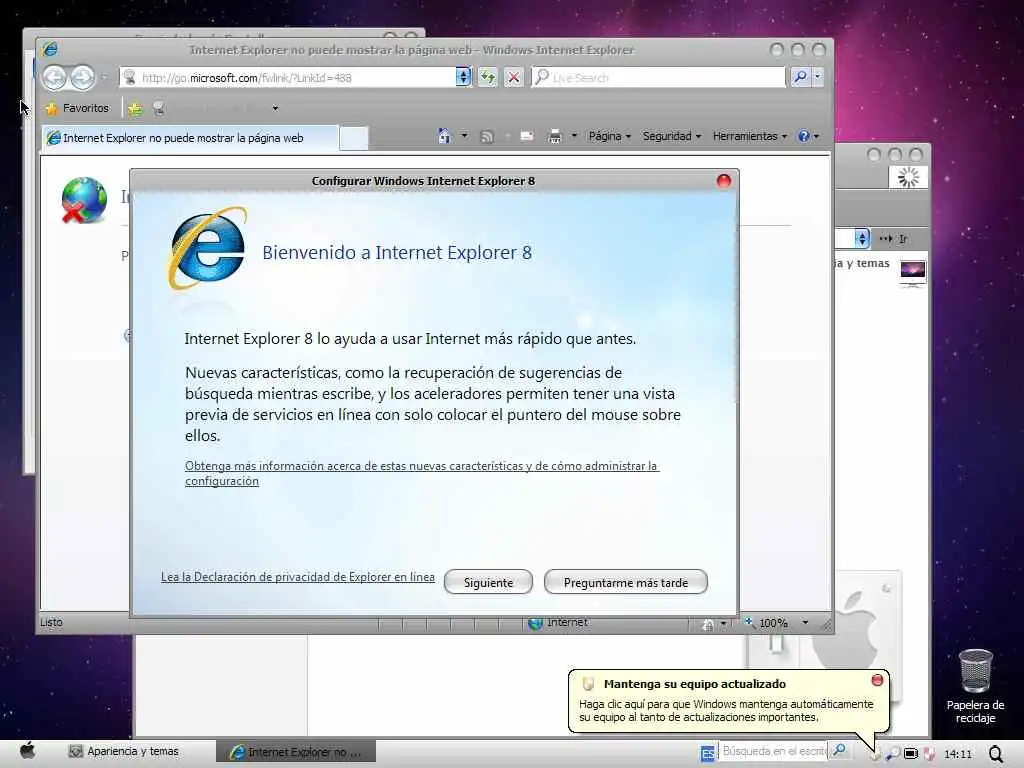Click the Live Search magnifier button
This screenshot has width=1024, height=768.
(x=799, y=77)
